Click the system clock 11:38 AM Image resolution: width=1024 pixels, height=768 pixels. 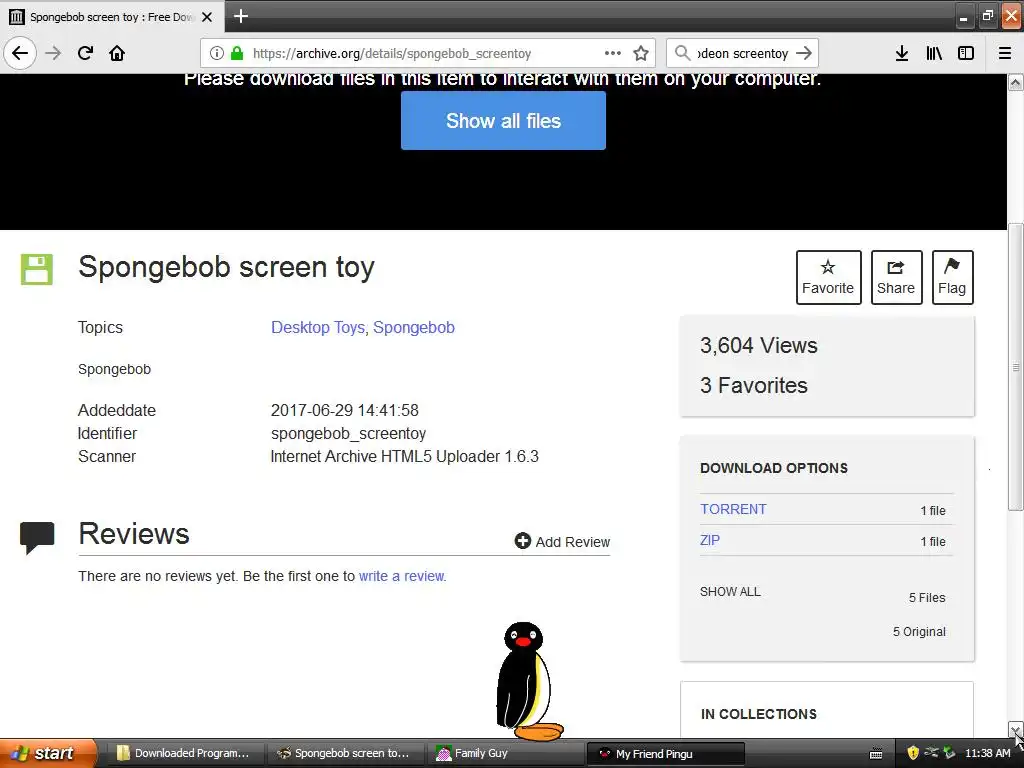pos(988,753)
